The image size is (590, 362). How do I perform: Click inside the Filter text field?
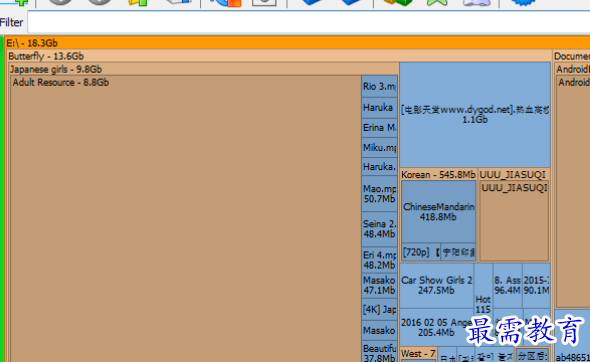[309, 23]
